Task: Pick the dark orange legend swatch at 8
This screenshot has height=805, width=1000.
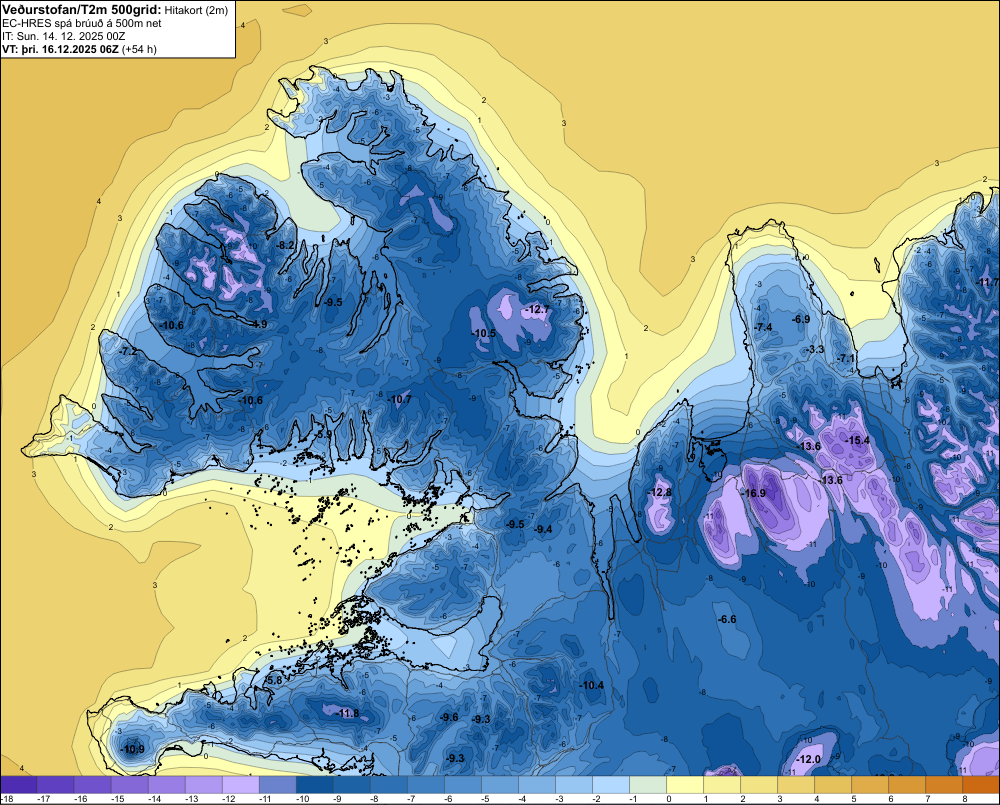Action: 981,784
